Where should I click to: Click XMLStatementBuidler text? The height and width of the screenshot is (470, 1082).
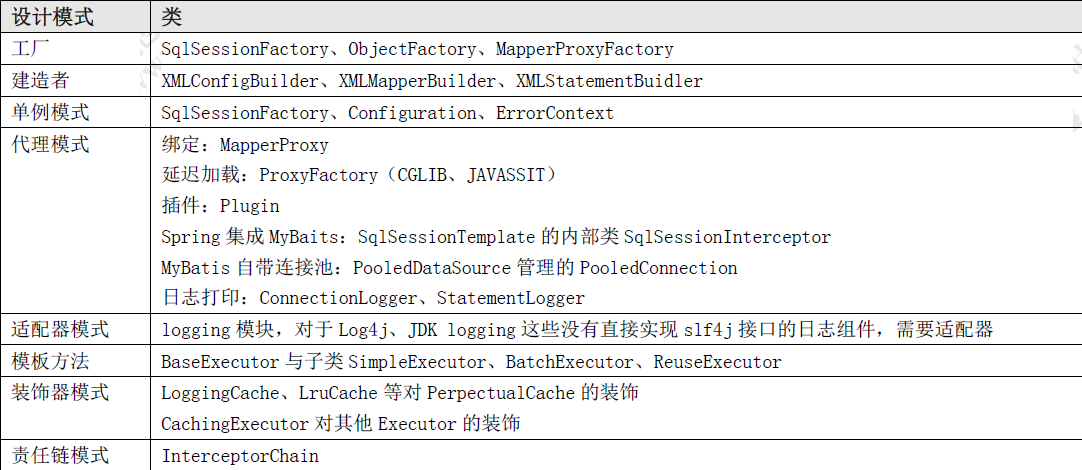click(609, 81)
